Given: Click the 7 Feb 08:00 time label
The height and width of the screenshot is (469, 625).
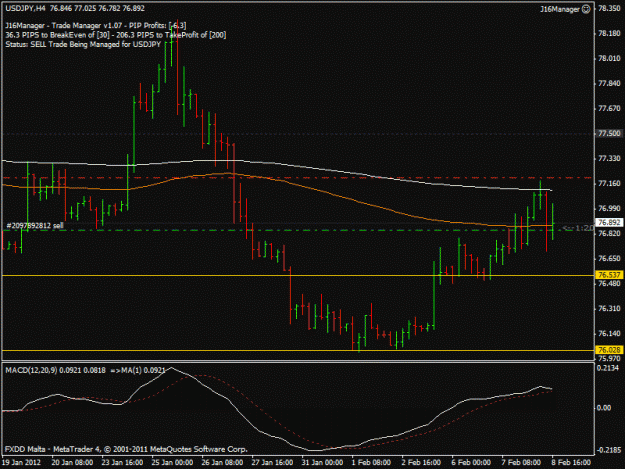Looking at the screenshot, I should (521, 462).
